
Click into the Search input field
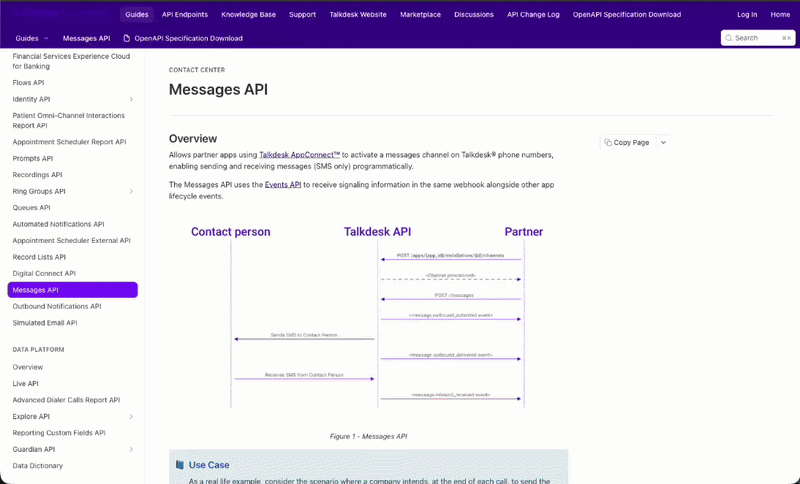tap(758, 38)
